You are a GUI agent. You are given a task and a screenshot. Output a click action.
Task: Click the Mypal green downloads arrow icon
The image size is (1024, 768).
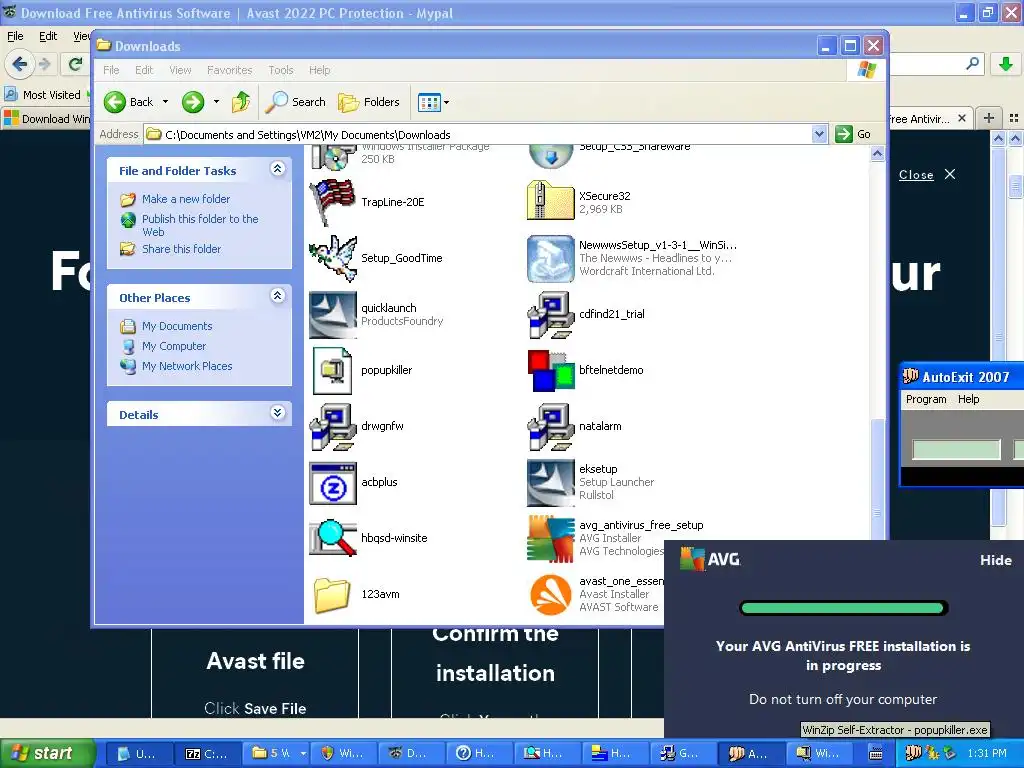1005,64
